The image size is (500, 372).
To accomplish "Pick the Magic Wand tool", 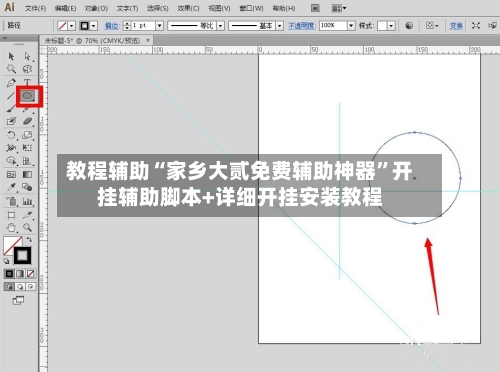I will click(x=11, y=69).
